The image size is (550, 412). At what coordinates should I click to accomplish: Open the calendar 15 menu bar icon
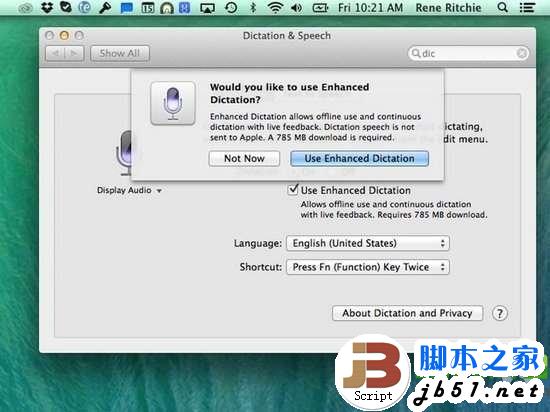(x=148, y=8)
